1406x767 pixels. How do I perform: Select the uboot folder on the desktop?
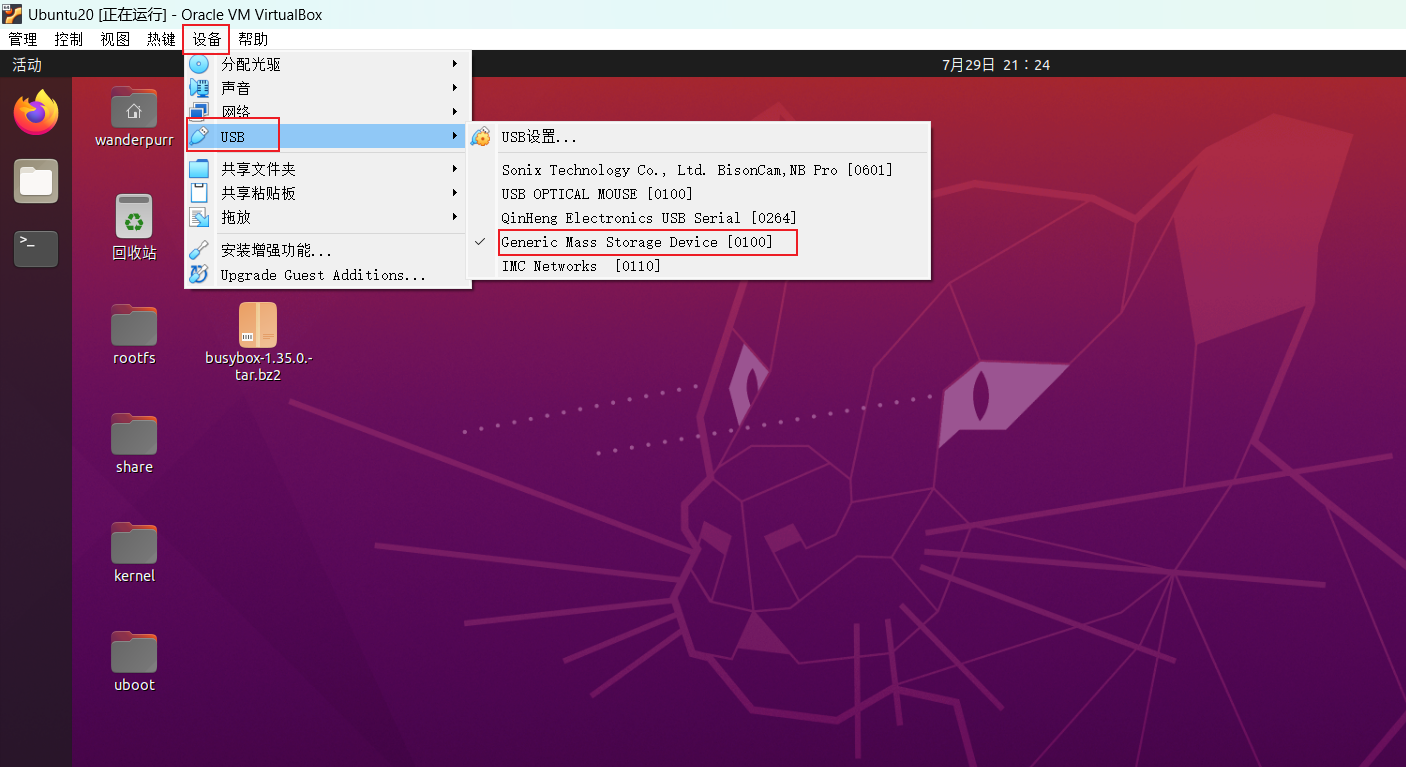(134, 662)
